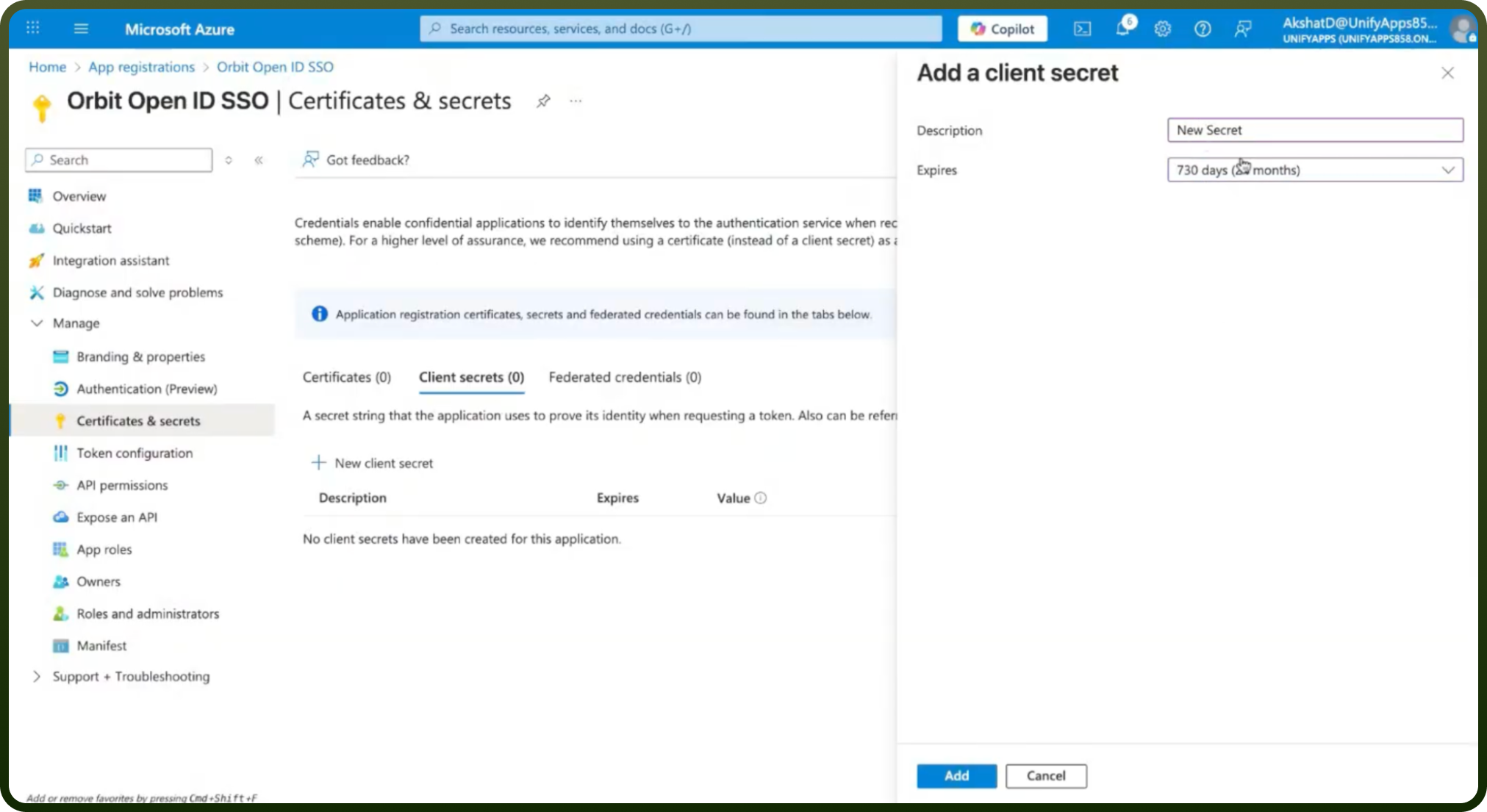
Task: Click the Value info icon
Action: click(x=761, y=498)
